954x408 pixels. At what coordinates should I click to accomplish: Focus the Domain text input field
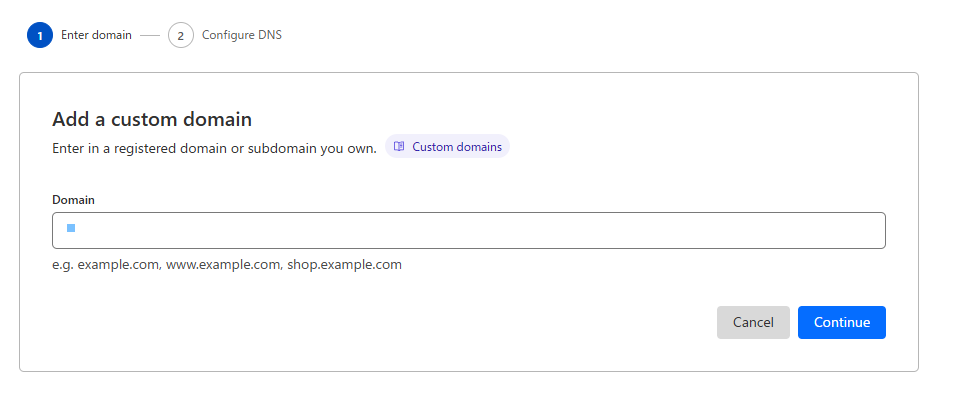coord(468,230)
